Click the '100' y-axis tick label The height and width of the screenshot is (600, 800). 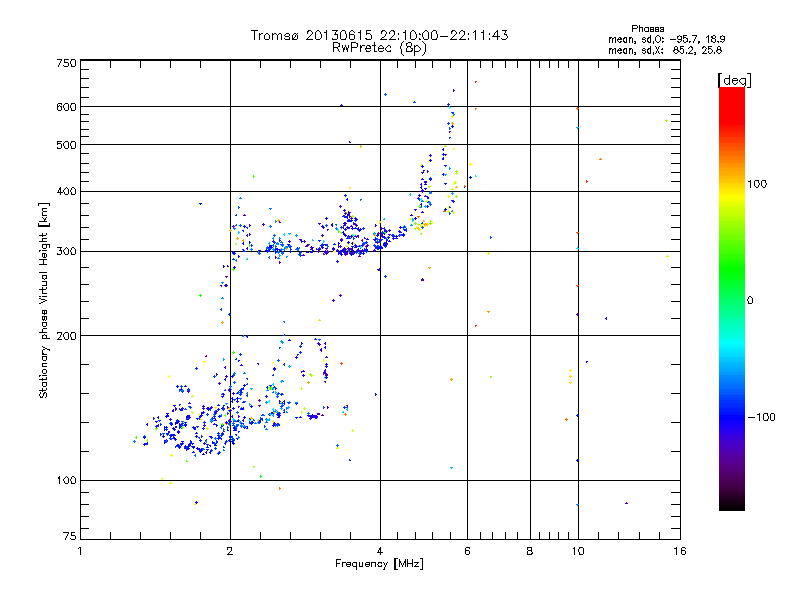click(x=66, y=480)
